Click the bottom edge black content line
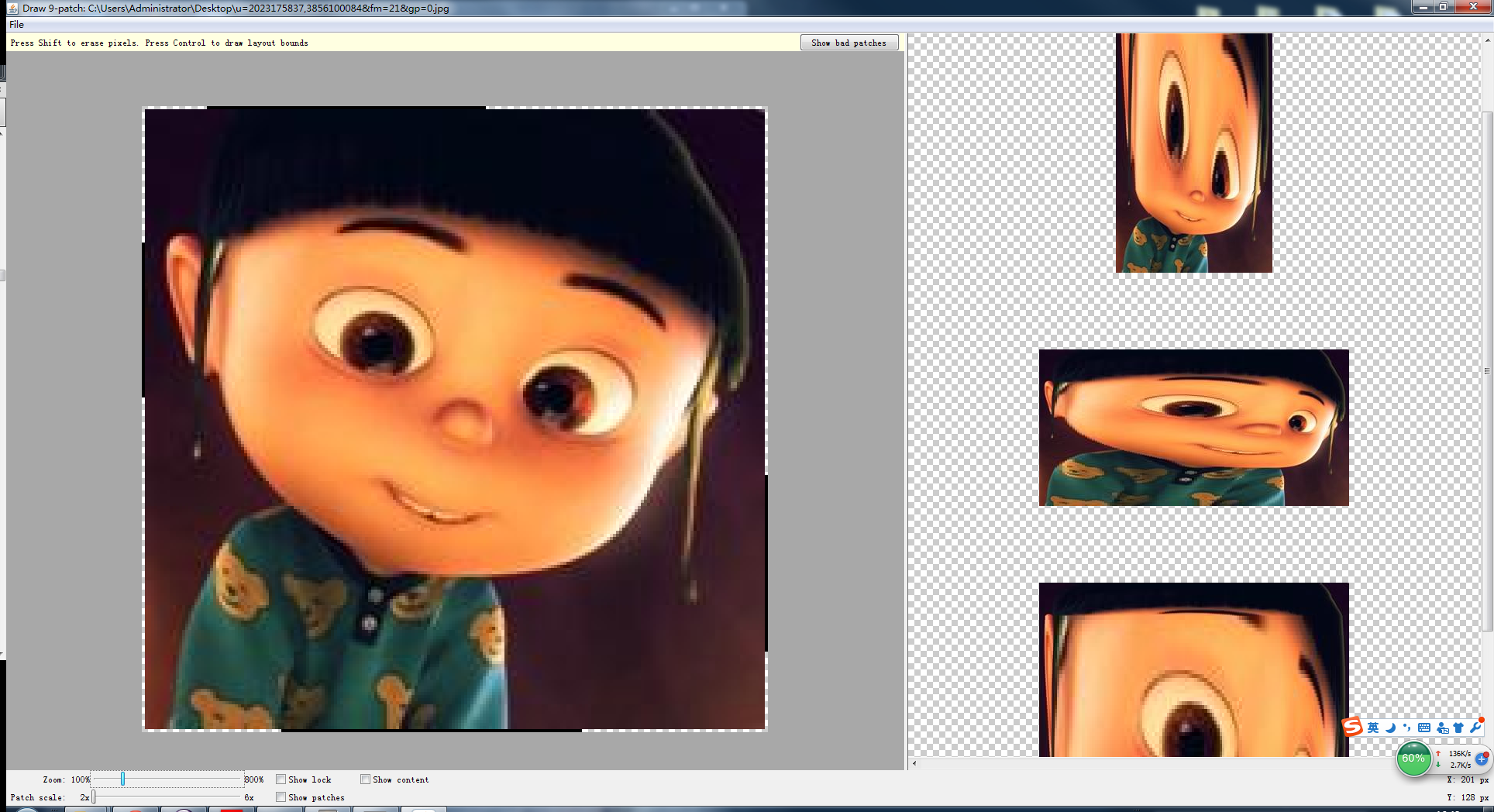This screenshot has width=1494, height=812. point(431,730)
